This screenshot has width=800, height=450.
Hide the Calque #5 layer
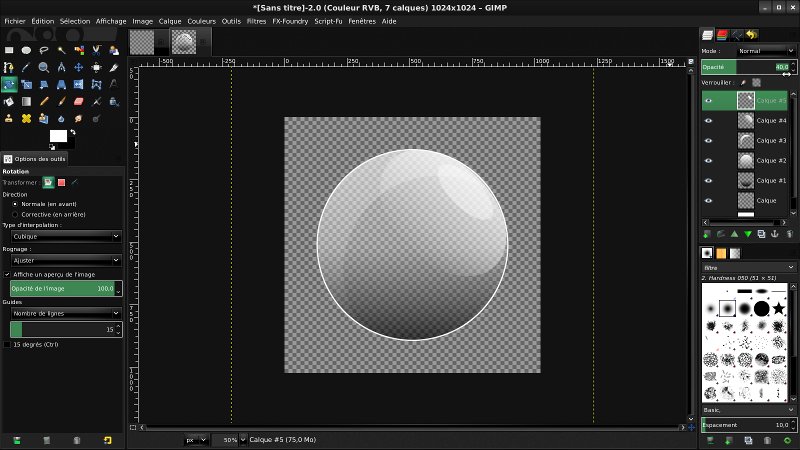pyautogui.click(x=708, y=101)
